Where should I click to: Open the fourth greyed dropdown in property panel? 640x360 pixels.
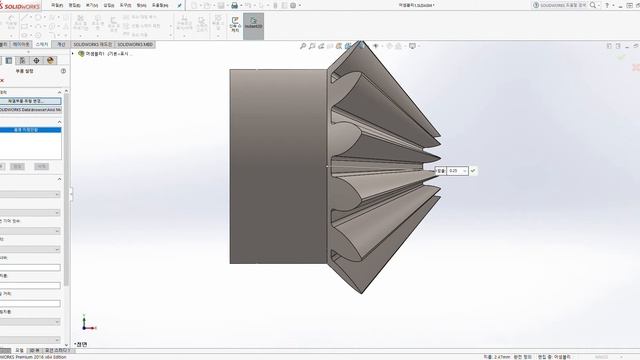30,249
